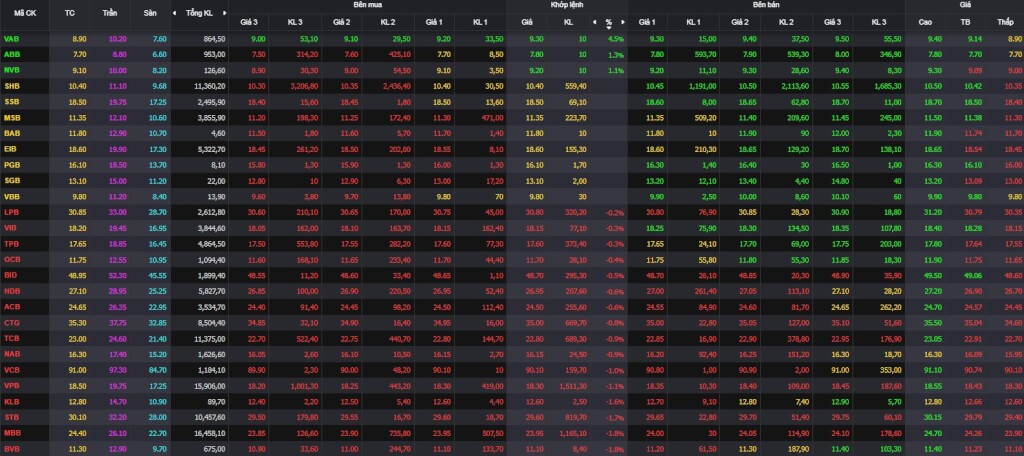Open ticker NVB
This screenshot has width=1024, height=456.
click(x=12, y=71)
